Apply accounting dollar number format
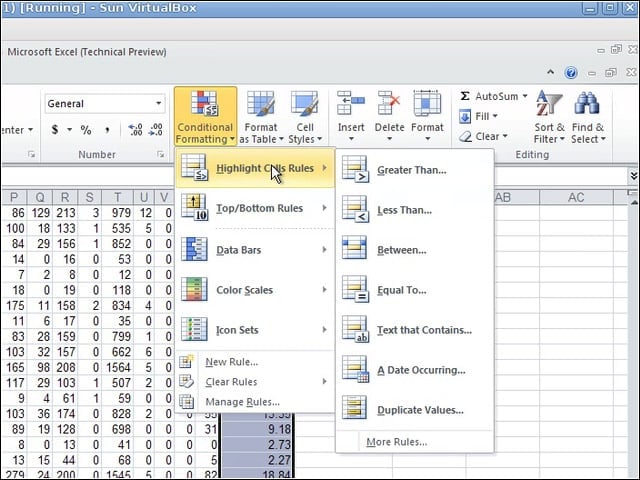 (x=55, y=130)
